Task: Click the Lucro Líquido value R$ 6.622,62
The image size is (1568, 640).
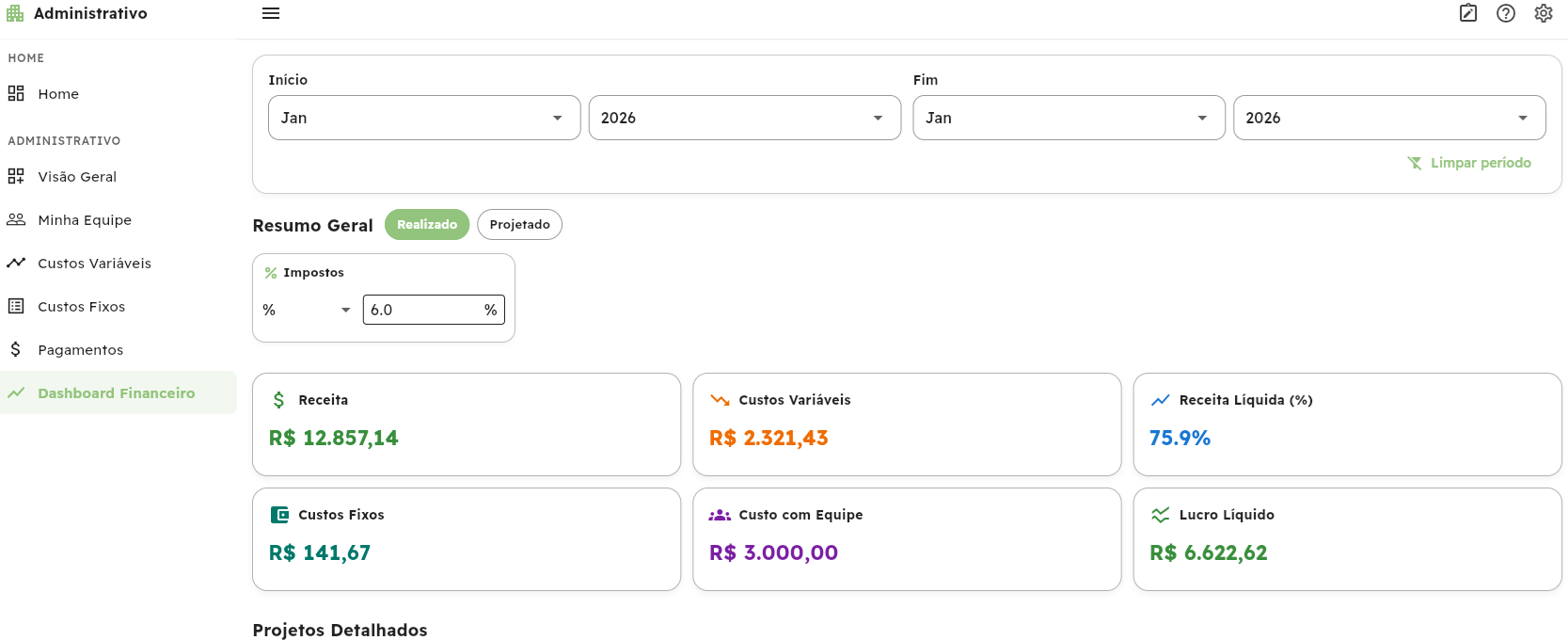Action: click(x=1209, y=552)
